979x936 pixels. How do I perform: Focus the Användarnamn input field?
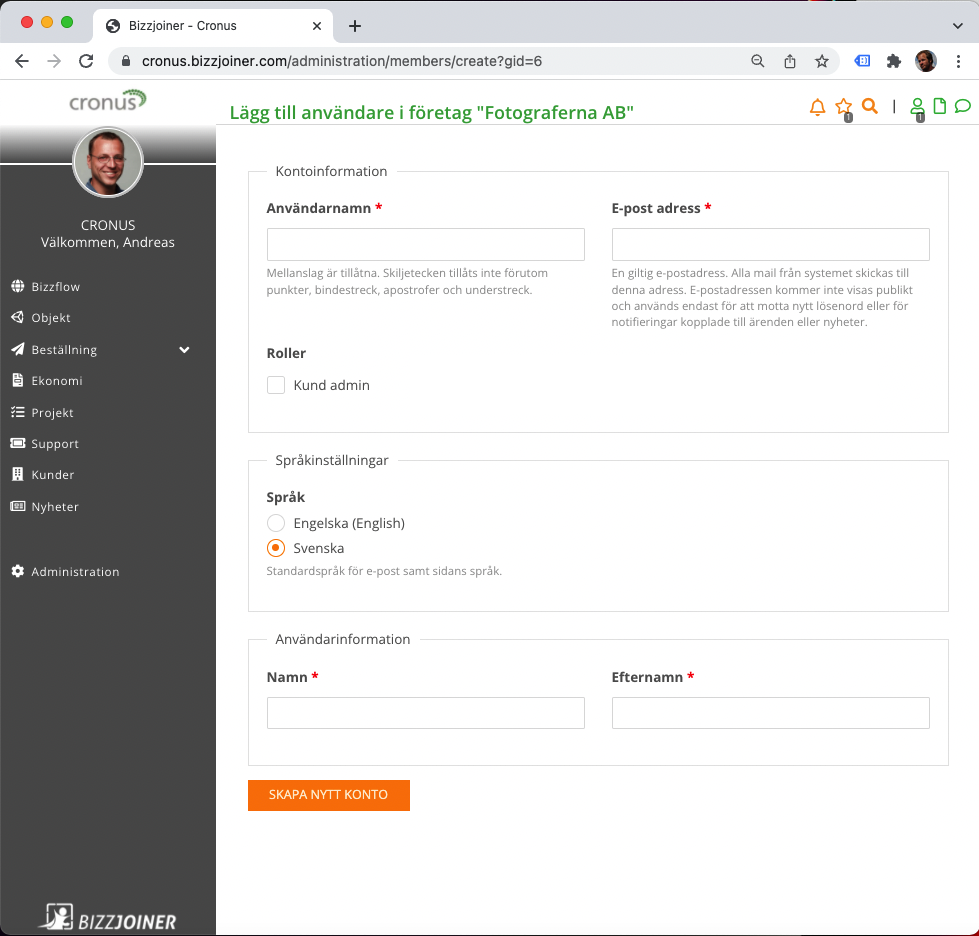pos(425,244)
